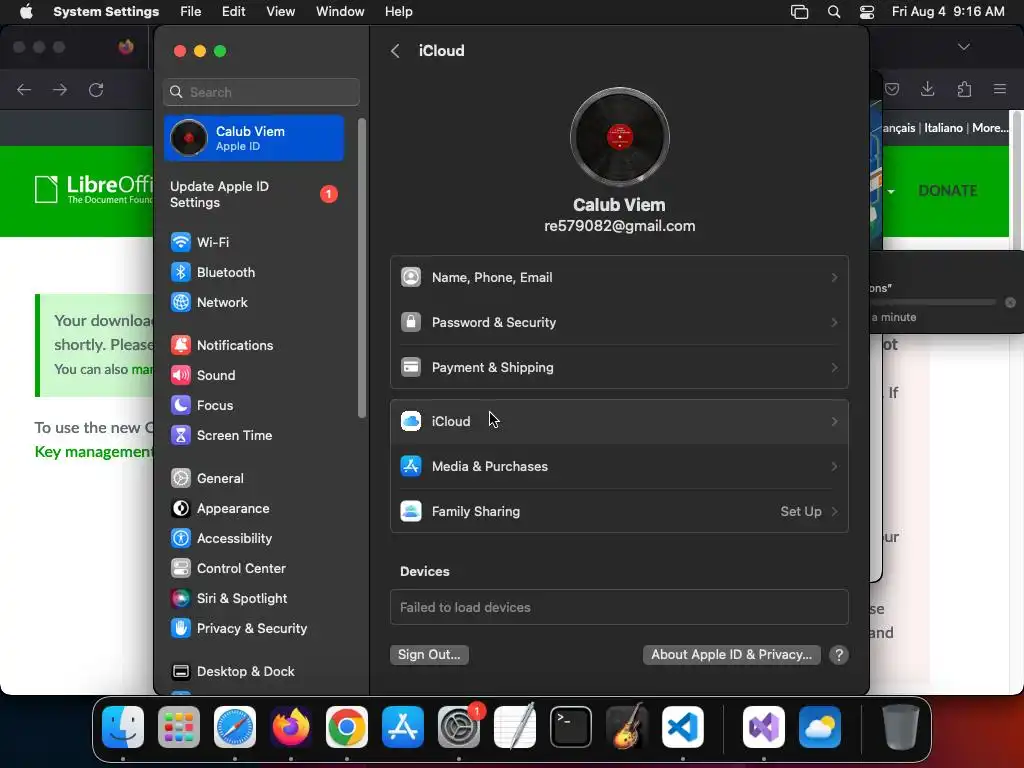Screen dimensions: 1024x768
Task: Click the Key management link in Firefox page
Action: pos(94,452)
